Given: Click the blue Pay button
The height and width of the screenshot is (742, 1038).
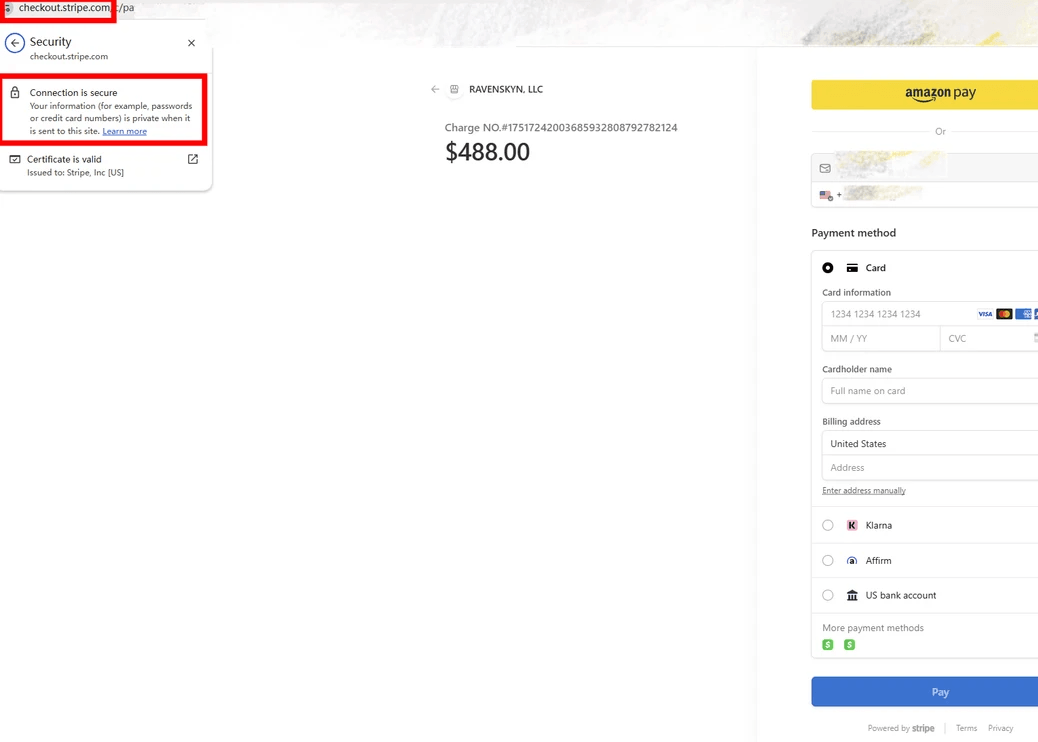Looking at the screenshot, I should [925, 692].
